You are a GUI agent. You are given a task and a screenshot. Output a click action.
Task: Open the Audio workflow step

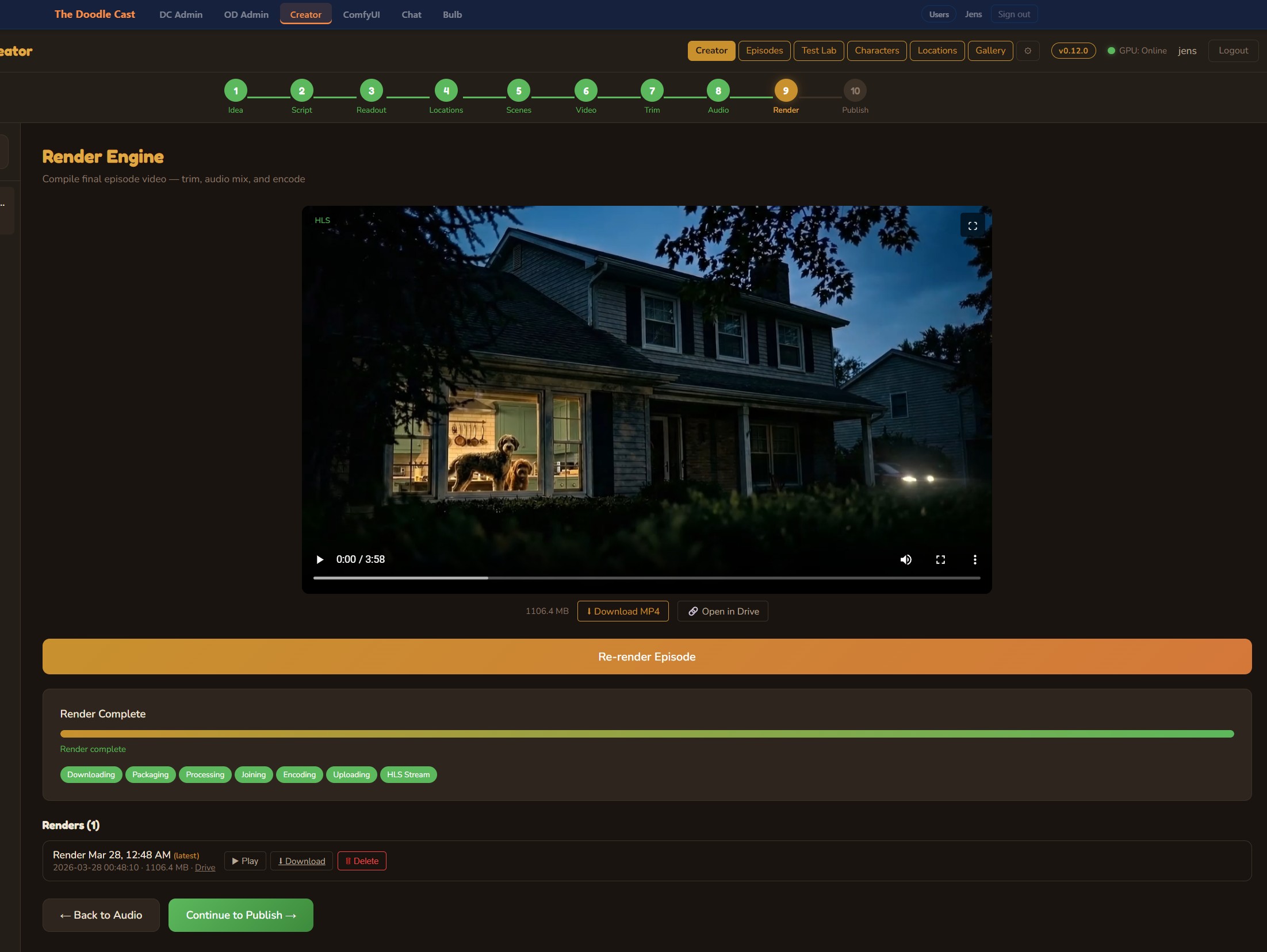718,90
